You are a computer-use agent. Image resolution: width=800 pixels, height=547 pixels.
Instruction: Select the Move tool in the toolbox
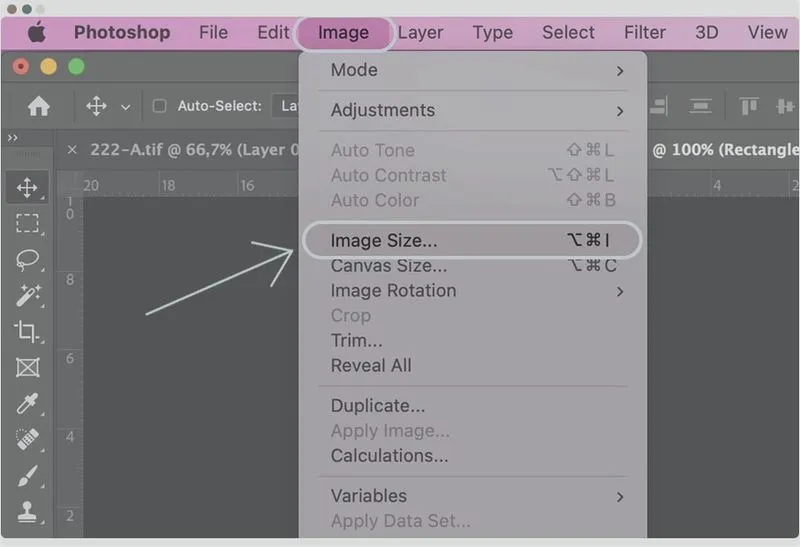pyautogui.click(x=27, y=187)
